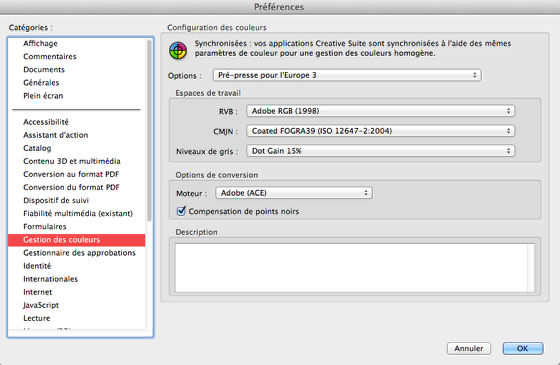Click inside the Description text box
The image size is (560, 365).
[x=351, y=268]
